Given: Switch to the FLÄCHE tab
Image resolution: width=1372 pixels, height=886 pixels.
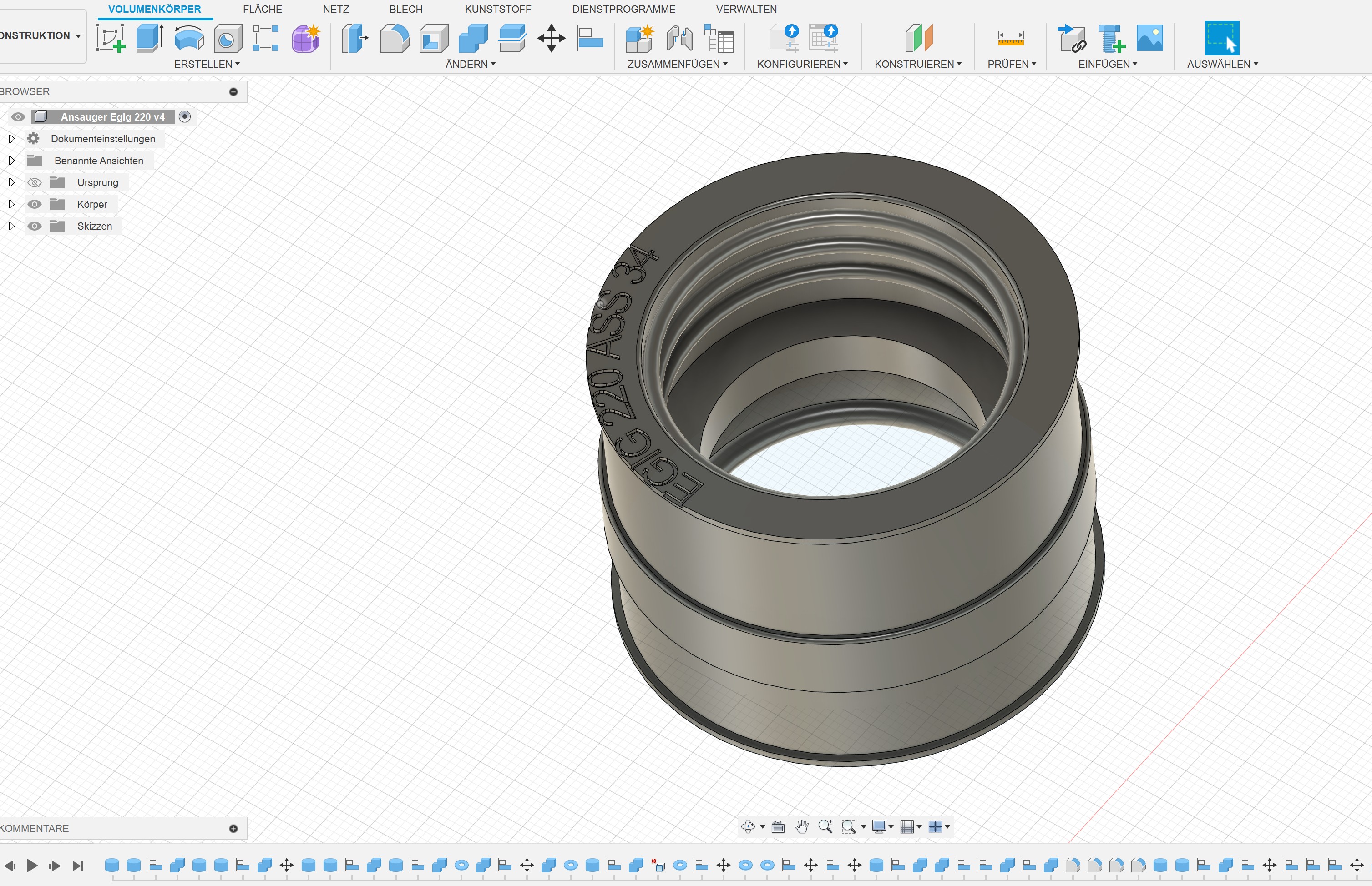Looking at the screenshot, I should click(x=263, y=9).
